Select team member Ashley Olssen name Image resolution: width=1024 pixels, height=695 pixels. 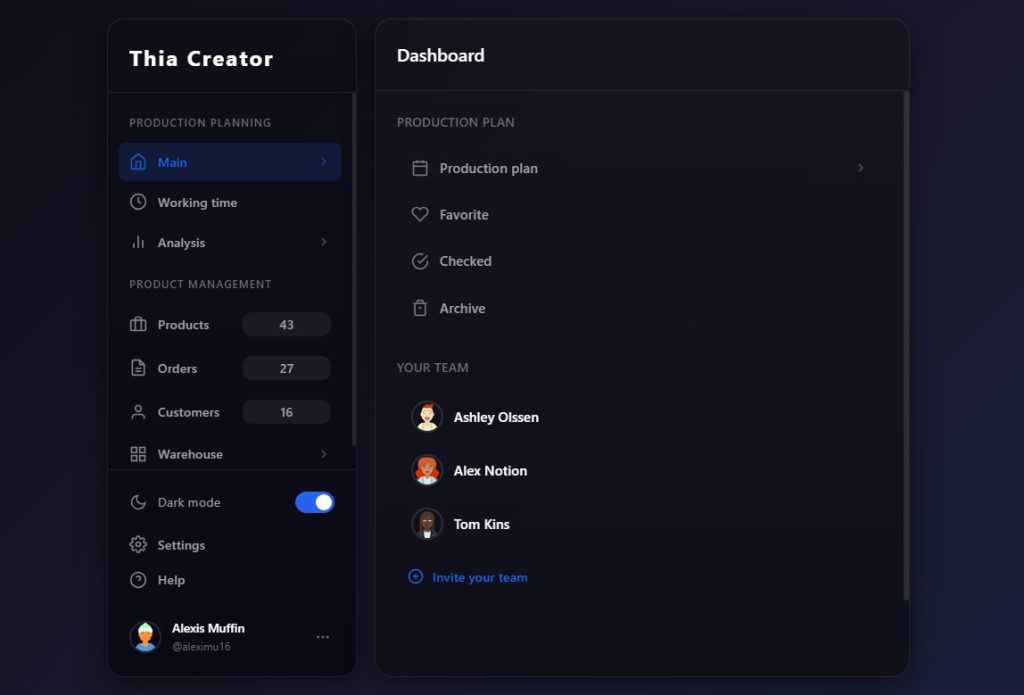496,417
